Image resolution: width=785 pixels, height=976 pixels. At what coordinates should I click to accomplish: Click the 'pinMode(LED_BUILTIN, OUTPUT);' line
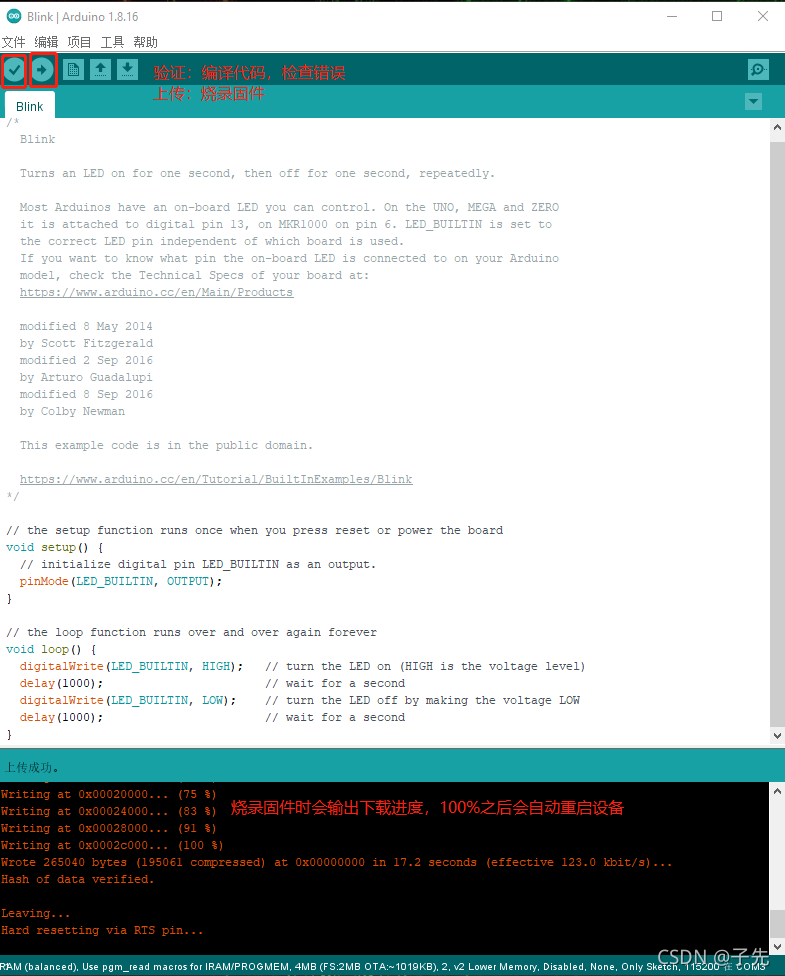pos(121,581)
